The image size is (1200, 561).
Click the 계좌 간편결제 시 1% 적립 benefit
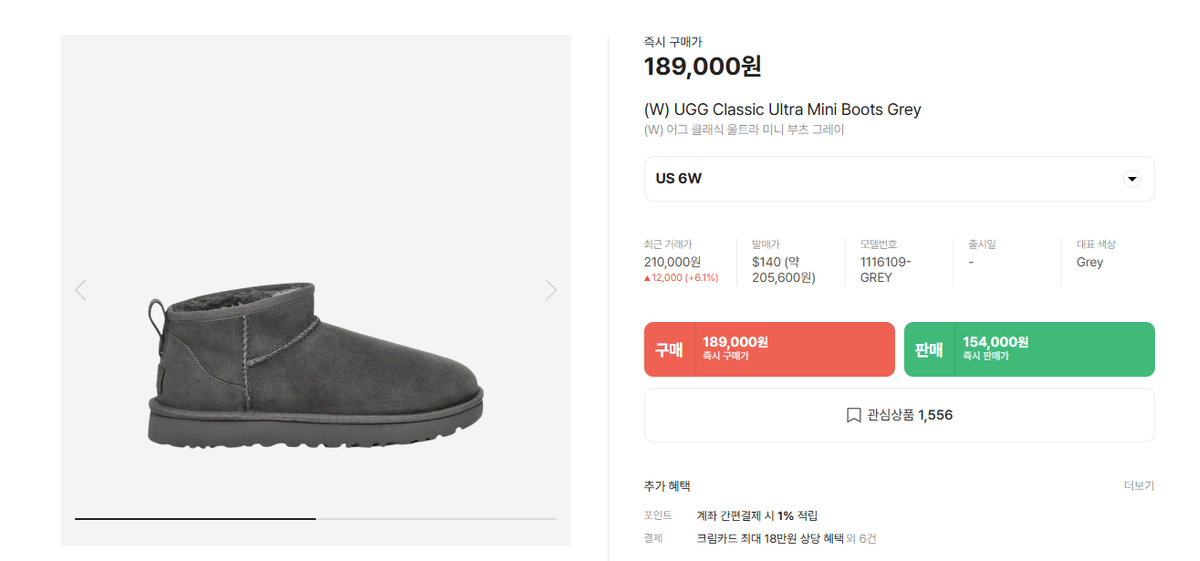tap(757, 516)
